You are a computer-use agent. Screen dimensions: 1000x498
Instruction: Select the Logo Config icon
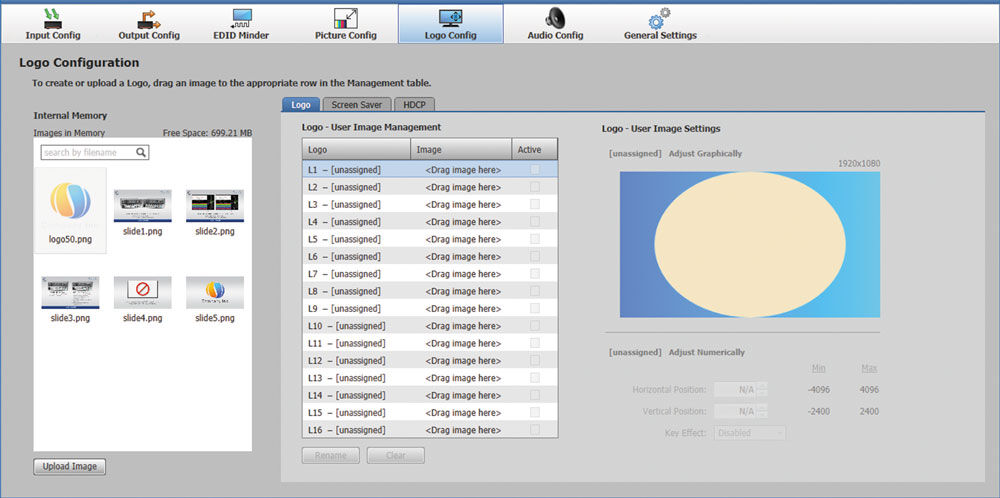pos(450,18)
